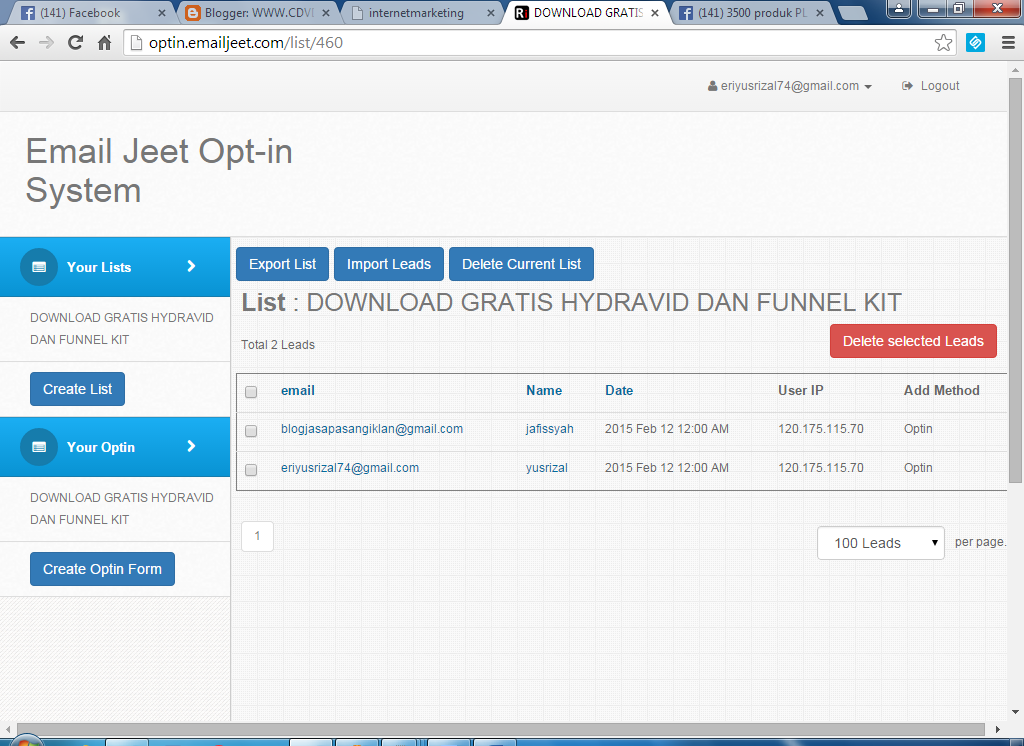This screenshot has height=746, width=1024.
Task: Reload the page with the refresh icon
Action: 75,43
